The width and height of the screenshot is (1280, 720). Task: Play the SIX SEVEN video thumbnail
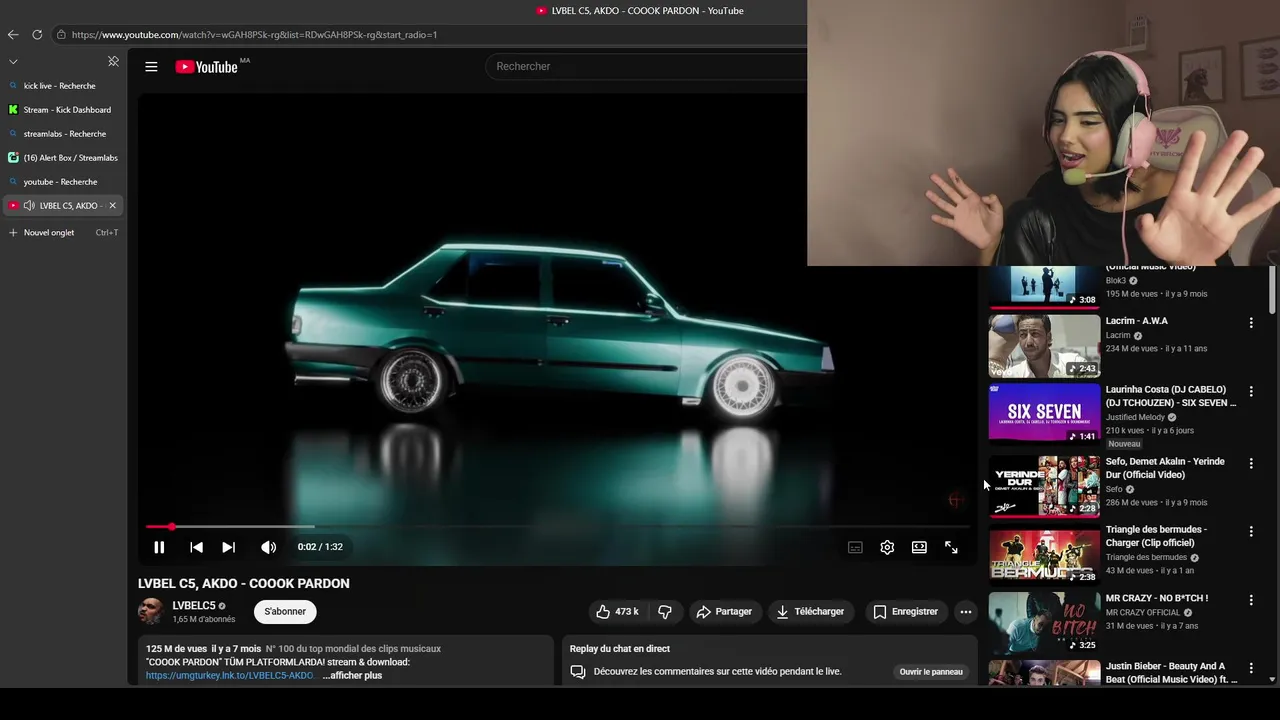[x=1044, y=413]
